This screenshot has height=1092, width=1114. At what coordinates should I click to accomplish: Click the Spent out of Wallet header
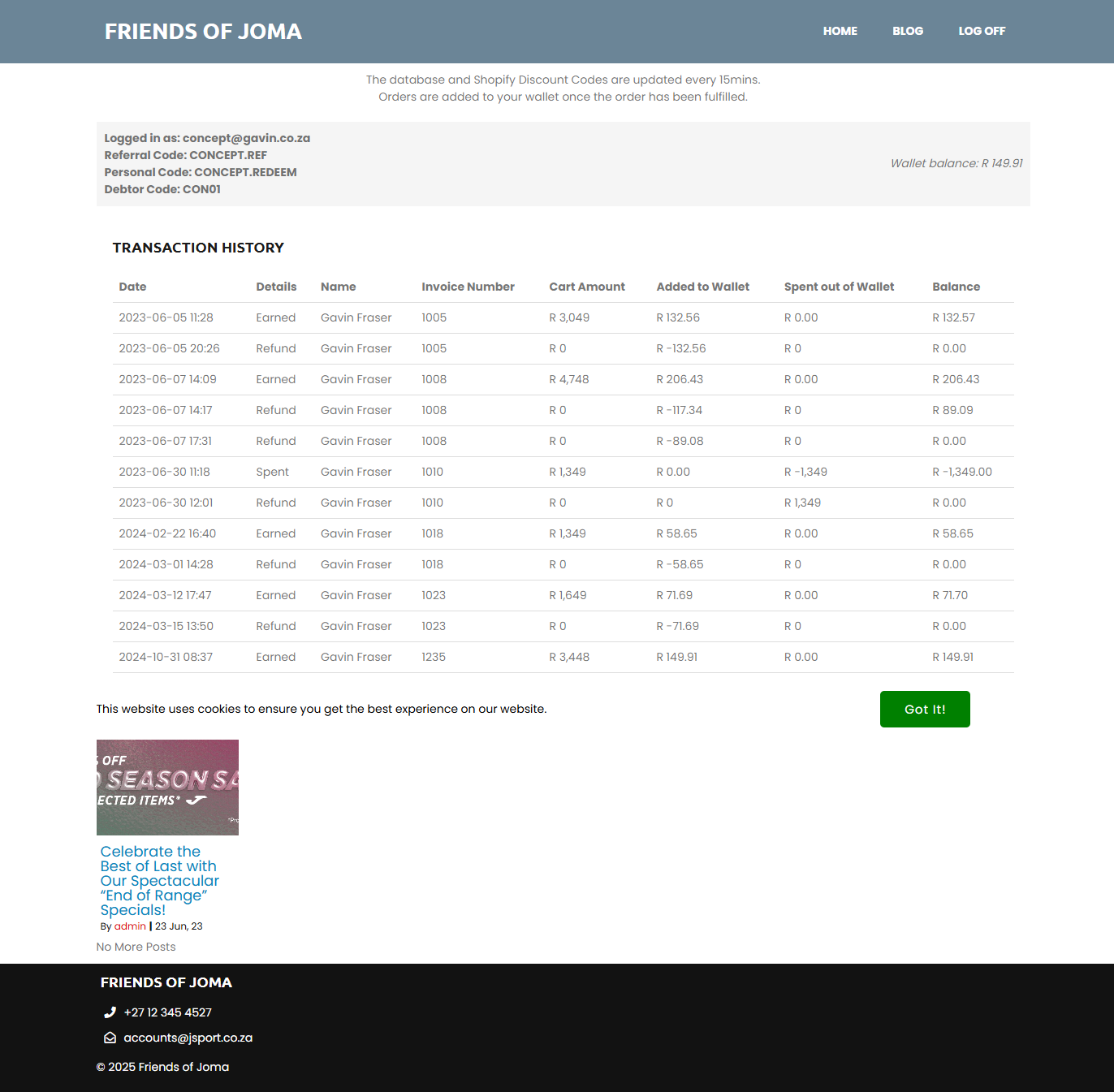[x=839, y=287]
